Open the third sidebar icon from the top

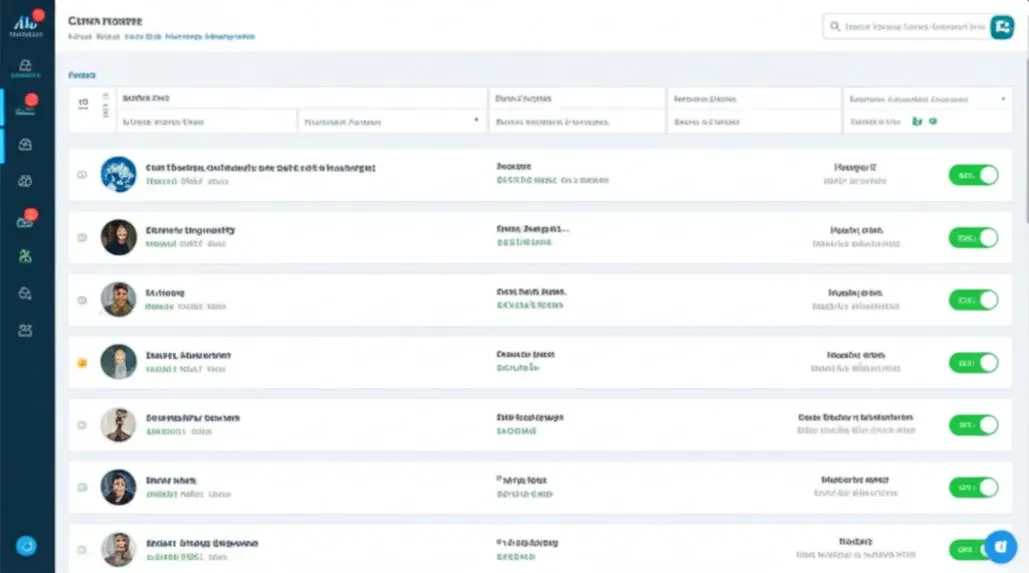[26, 144]
